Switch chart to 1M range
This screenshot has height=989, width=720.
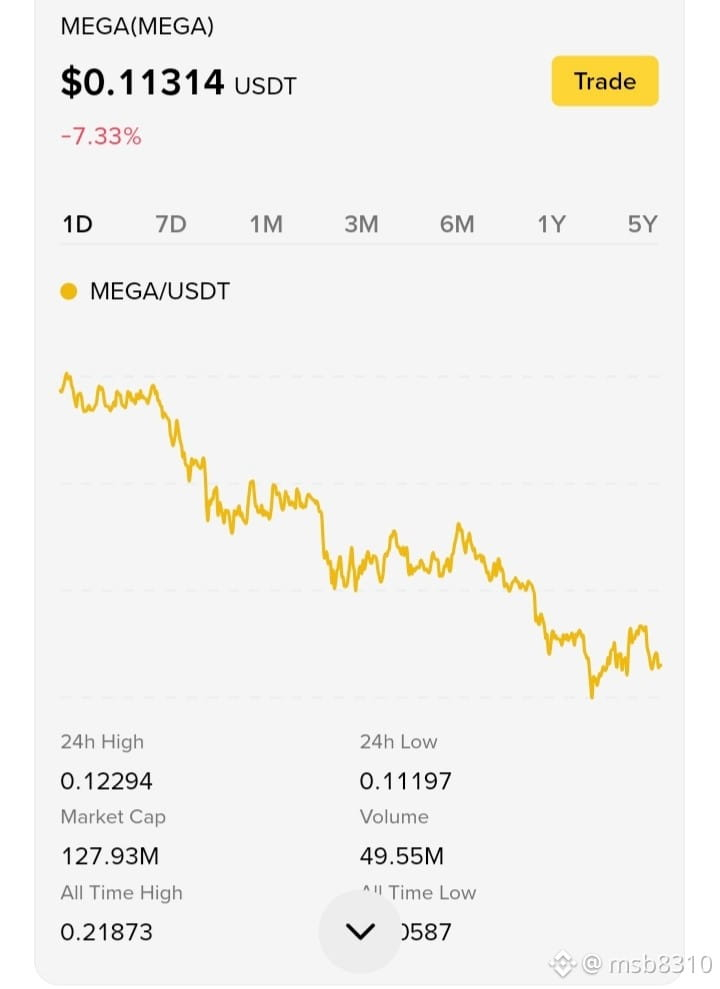(x=266, y=224)
